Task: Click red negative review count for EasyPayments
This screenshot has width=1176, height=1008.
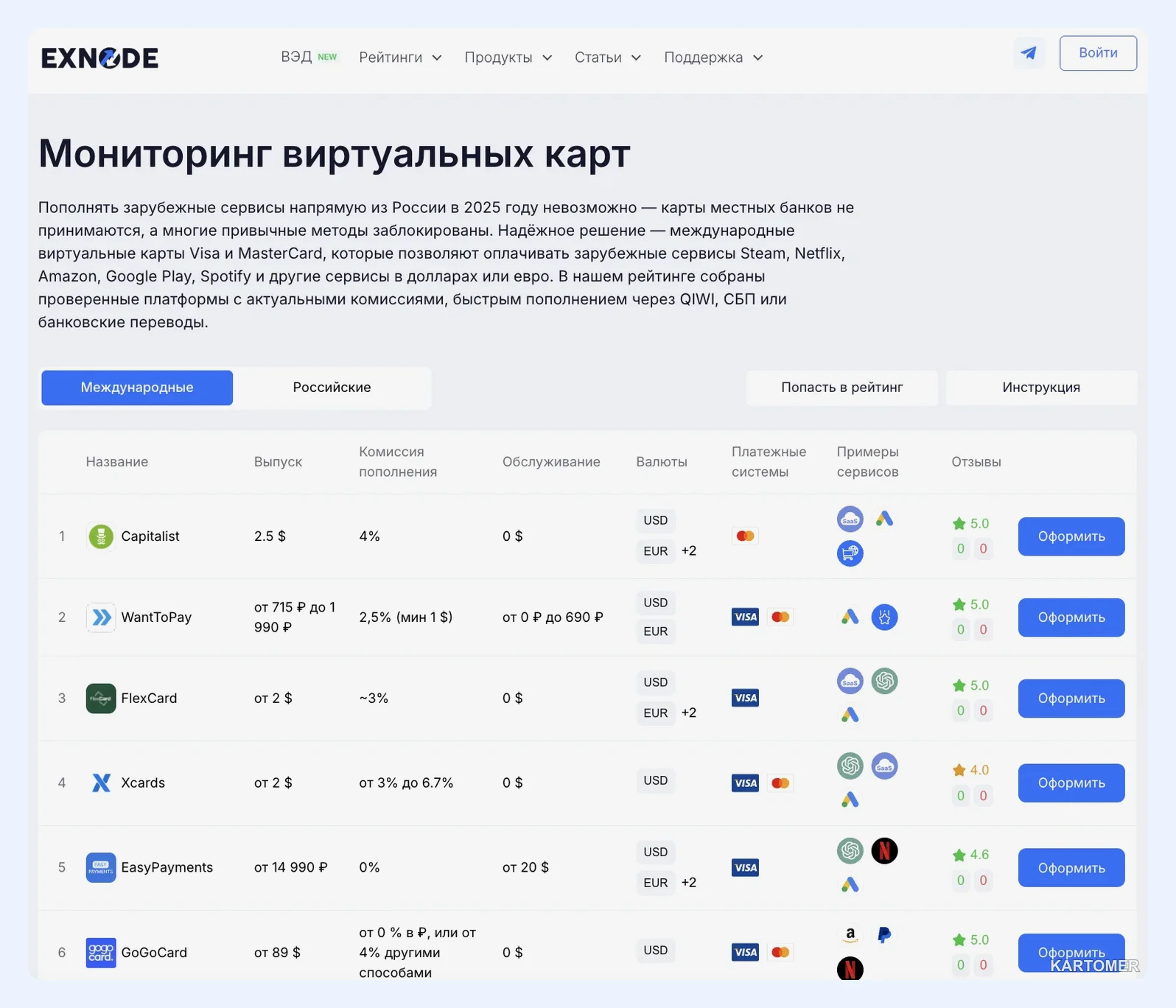Action: point(983,881)
